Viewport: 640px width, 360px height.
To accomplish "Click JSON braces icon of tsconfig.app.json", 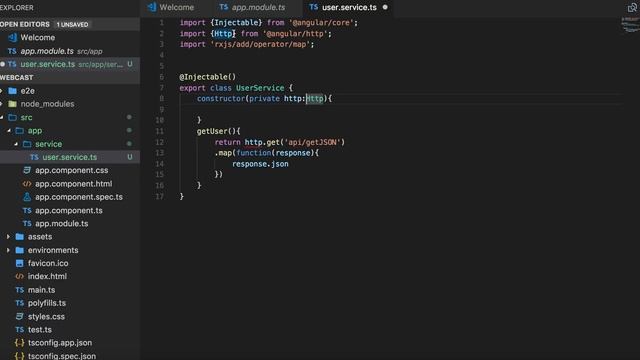I will point(20,343).
